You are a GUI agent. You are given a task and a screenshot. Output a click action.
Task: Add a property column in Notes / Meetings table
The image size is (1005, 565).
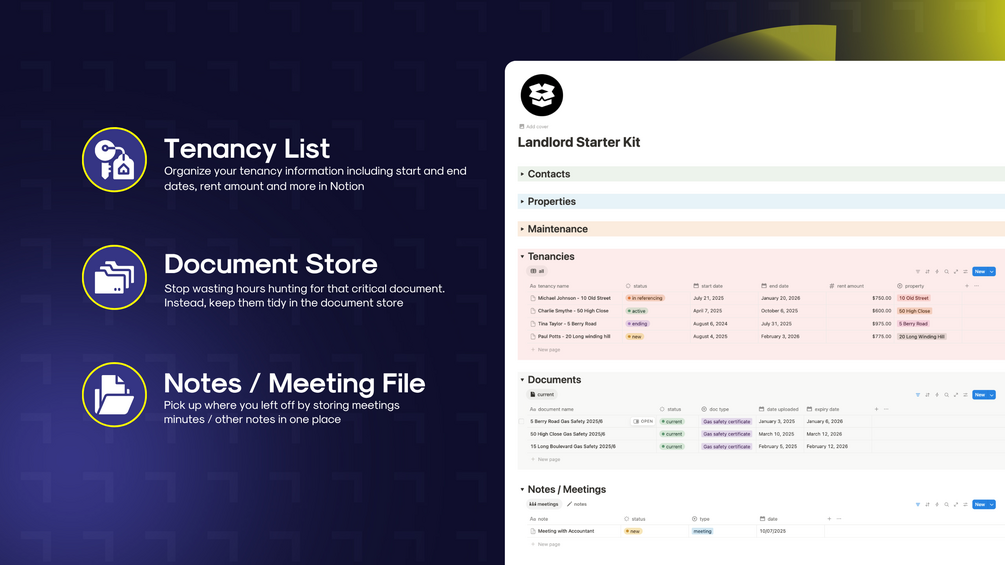[829, 519]
